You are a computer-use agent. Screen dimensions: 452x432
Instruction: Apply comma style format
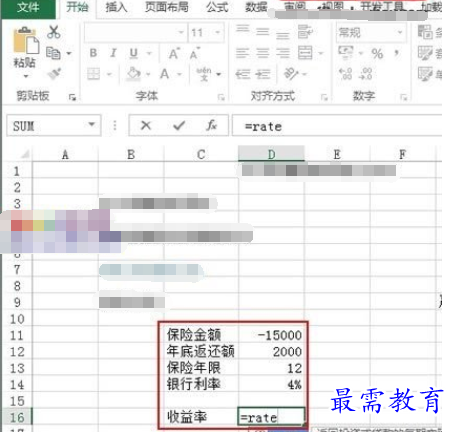point(396,53)
